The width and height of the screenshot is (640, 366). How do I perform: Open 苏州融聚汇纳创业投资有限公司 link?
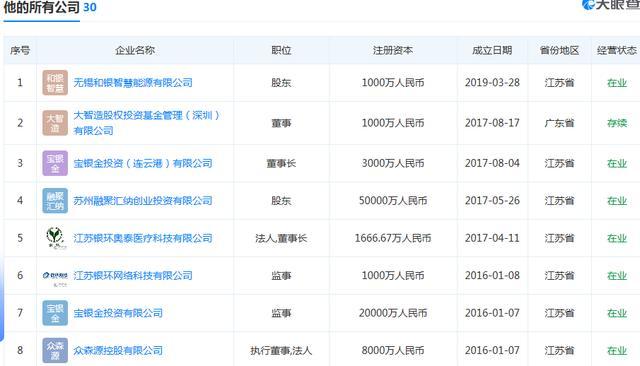[x=143, y=201]
